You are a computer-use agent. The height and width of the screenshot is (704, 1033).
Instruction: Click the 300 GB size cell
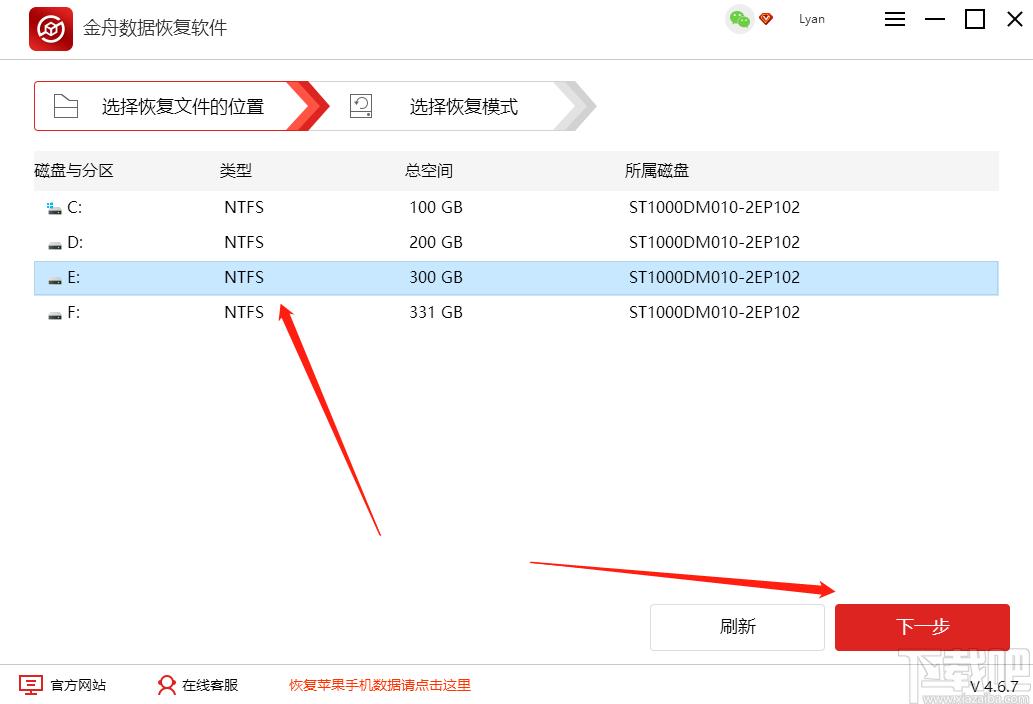pos(436,277)
